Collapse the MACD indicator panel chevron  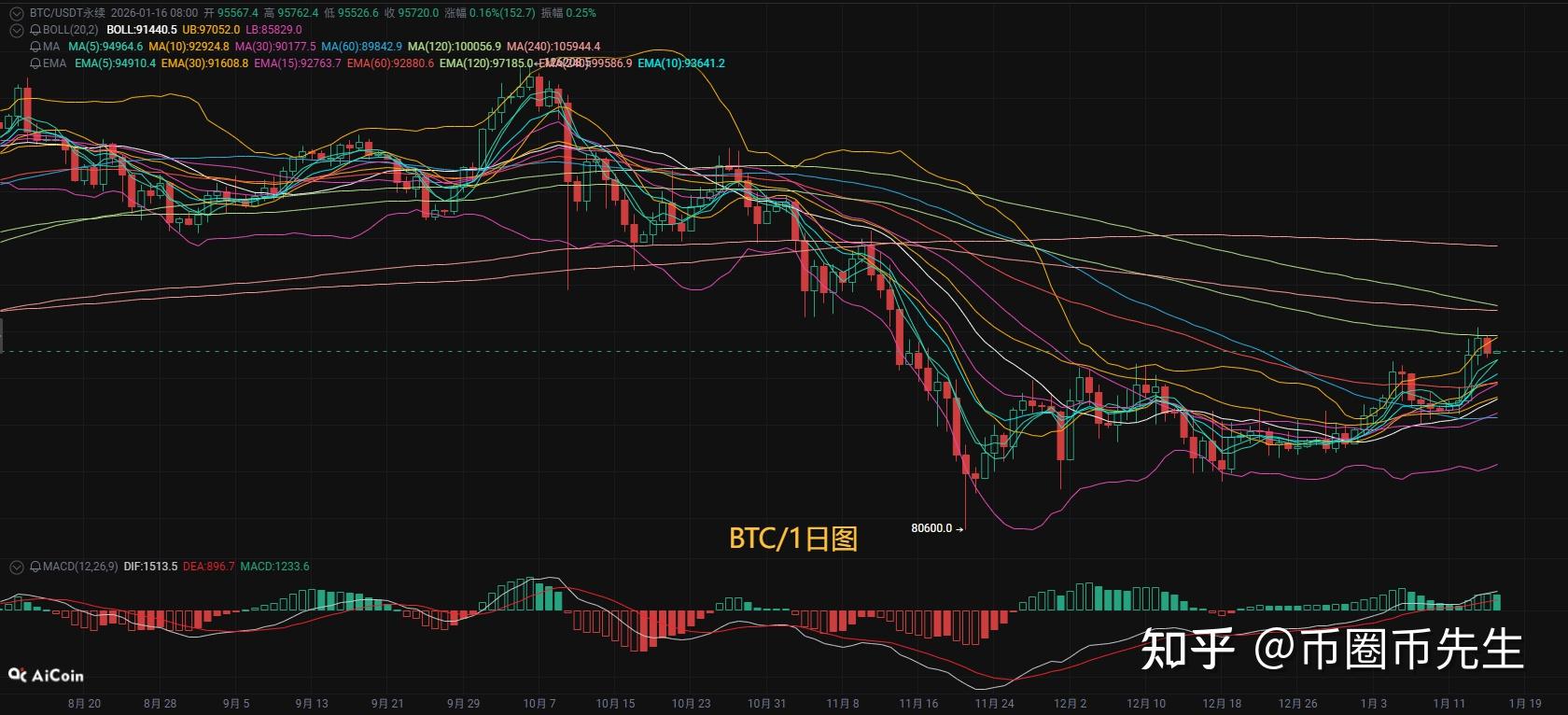[x=15, y=567]
